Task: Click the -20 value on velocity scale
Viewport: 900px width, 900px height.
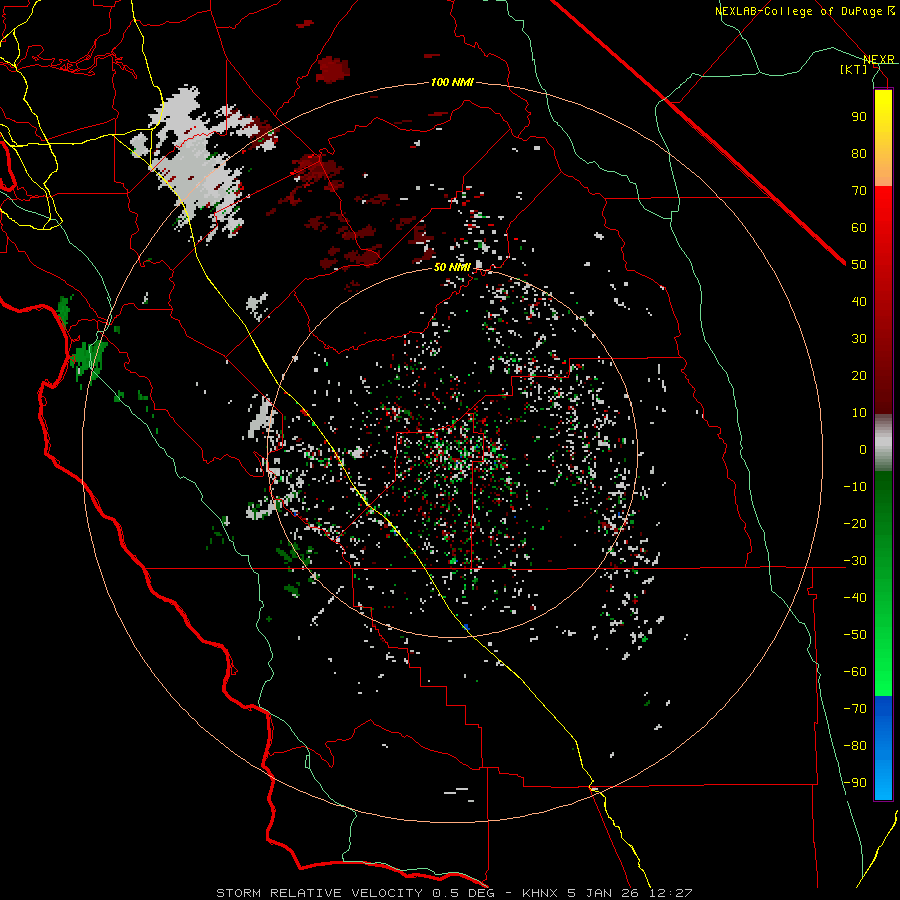Action: click(855, 524)
